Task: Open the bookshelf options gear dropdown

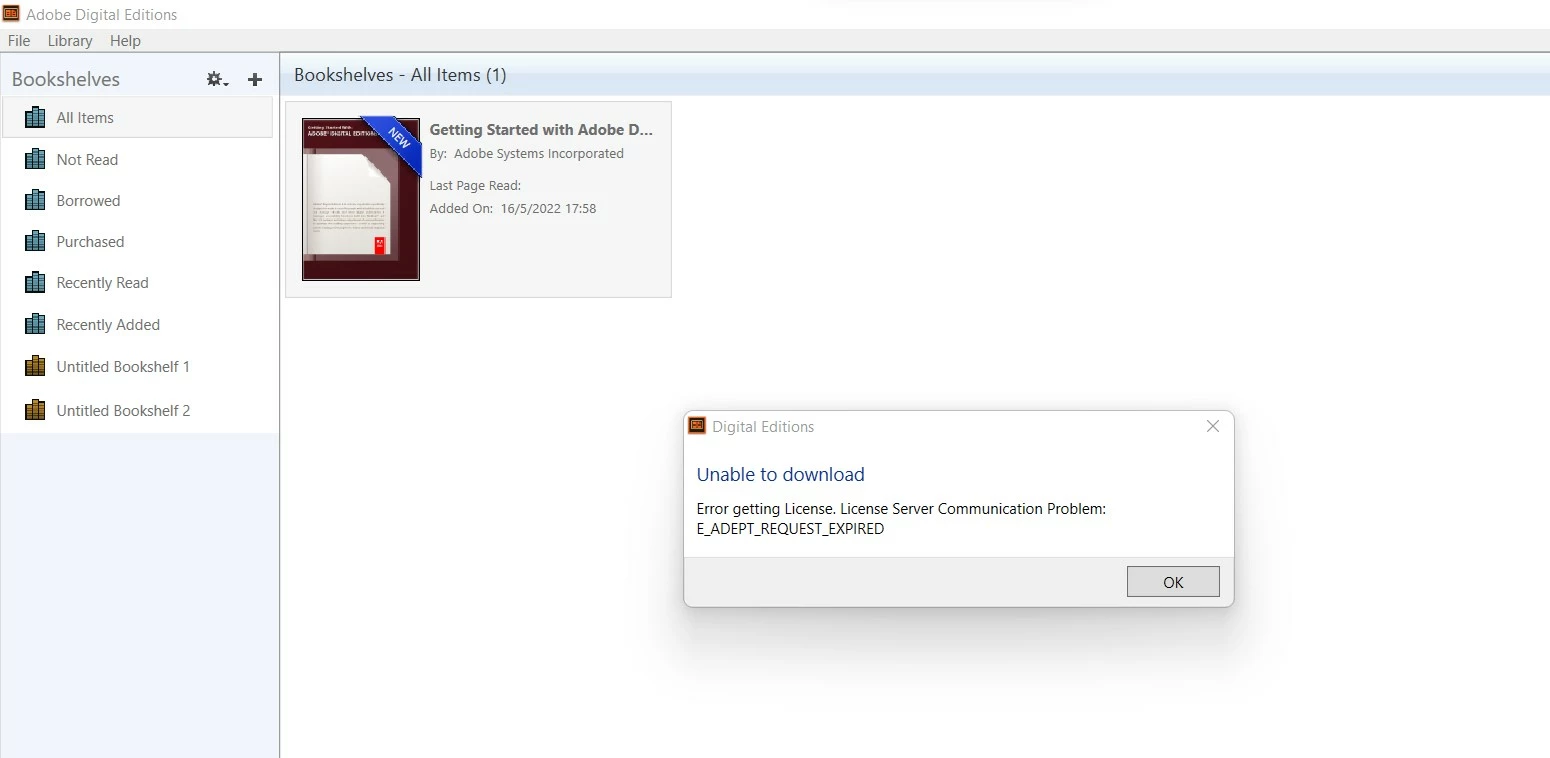Action: point(217,79)
